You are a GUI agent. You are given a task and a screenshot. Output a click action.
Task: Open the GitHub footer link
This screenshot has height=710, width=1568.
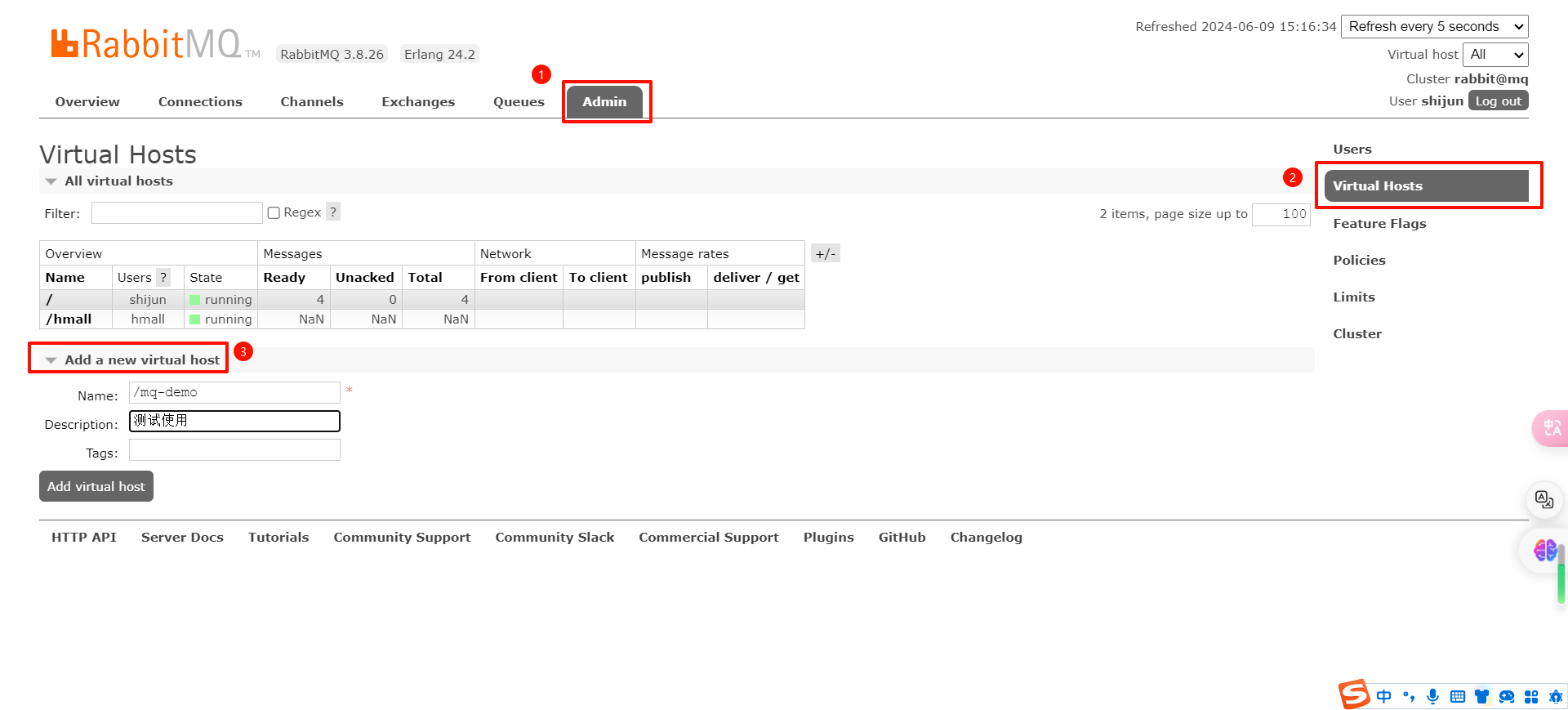coord(902,537)
